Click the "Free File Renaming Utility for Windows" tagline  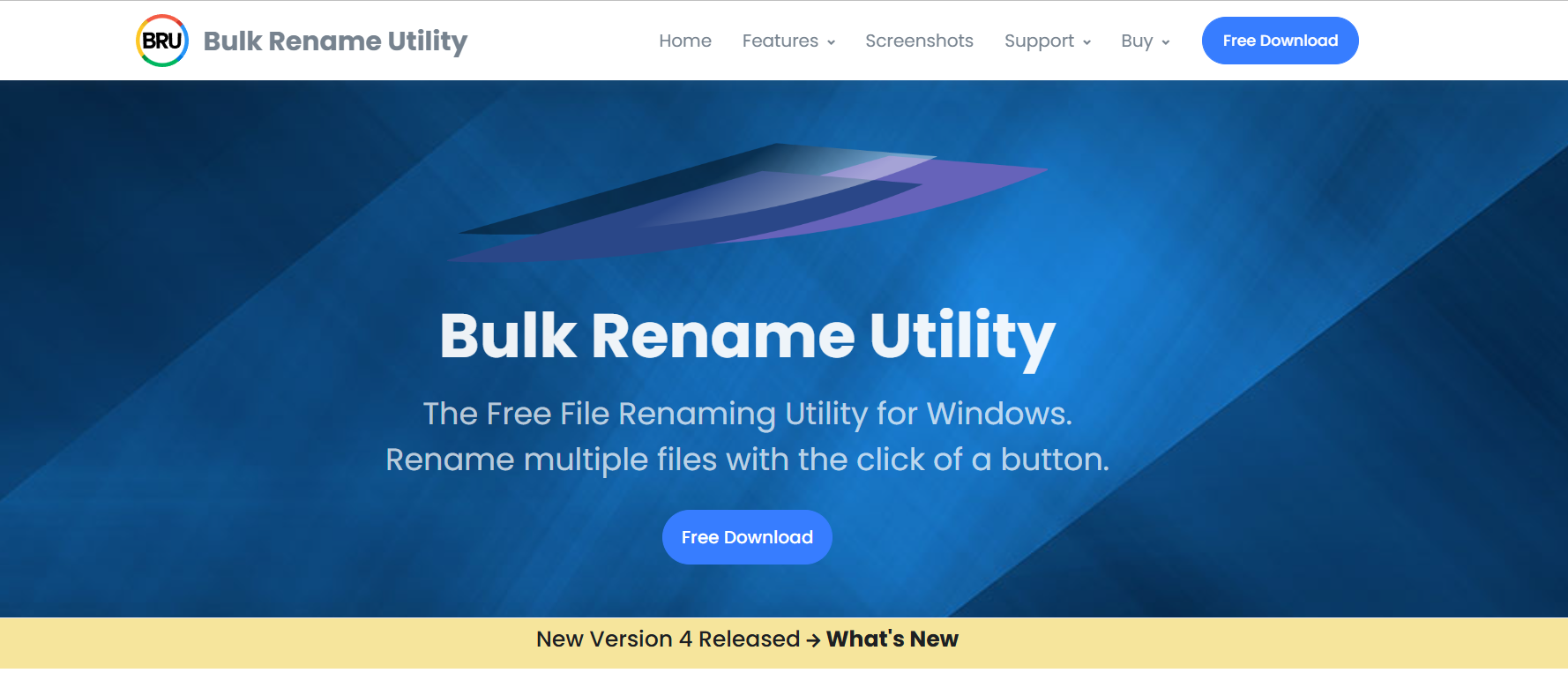coord(747,414)
